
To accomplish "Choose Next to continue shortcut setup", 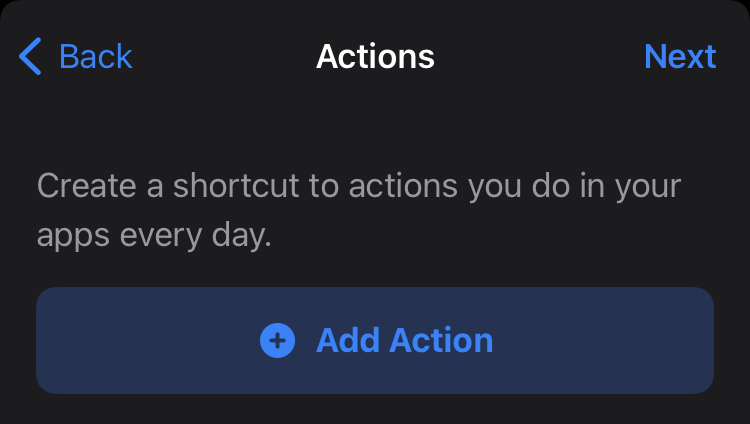I will [680, 56].
